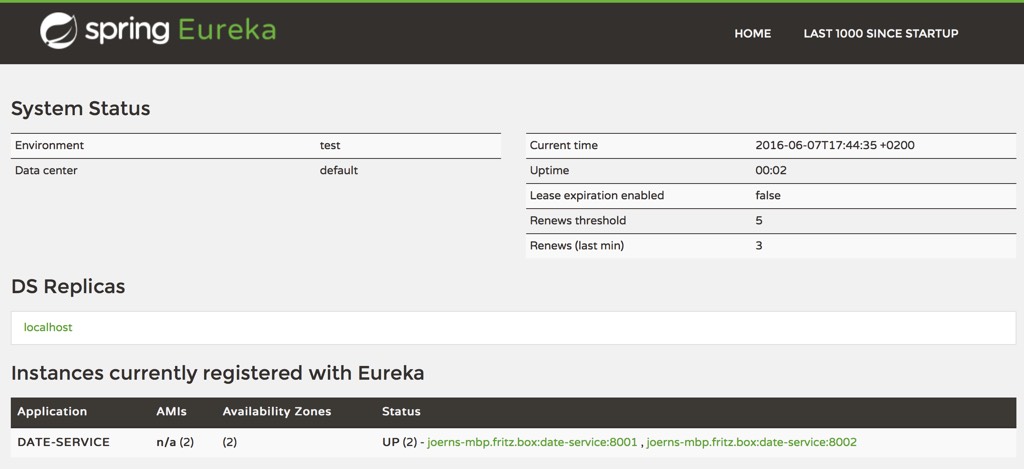Open the HOME navigation item
Screen dimensions: 1024x469
(752, 33)
